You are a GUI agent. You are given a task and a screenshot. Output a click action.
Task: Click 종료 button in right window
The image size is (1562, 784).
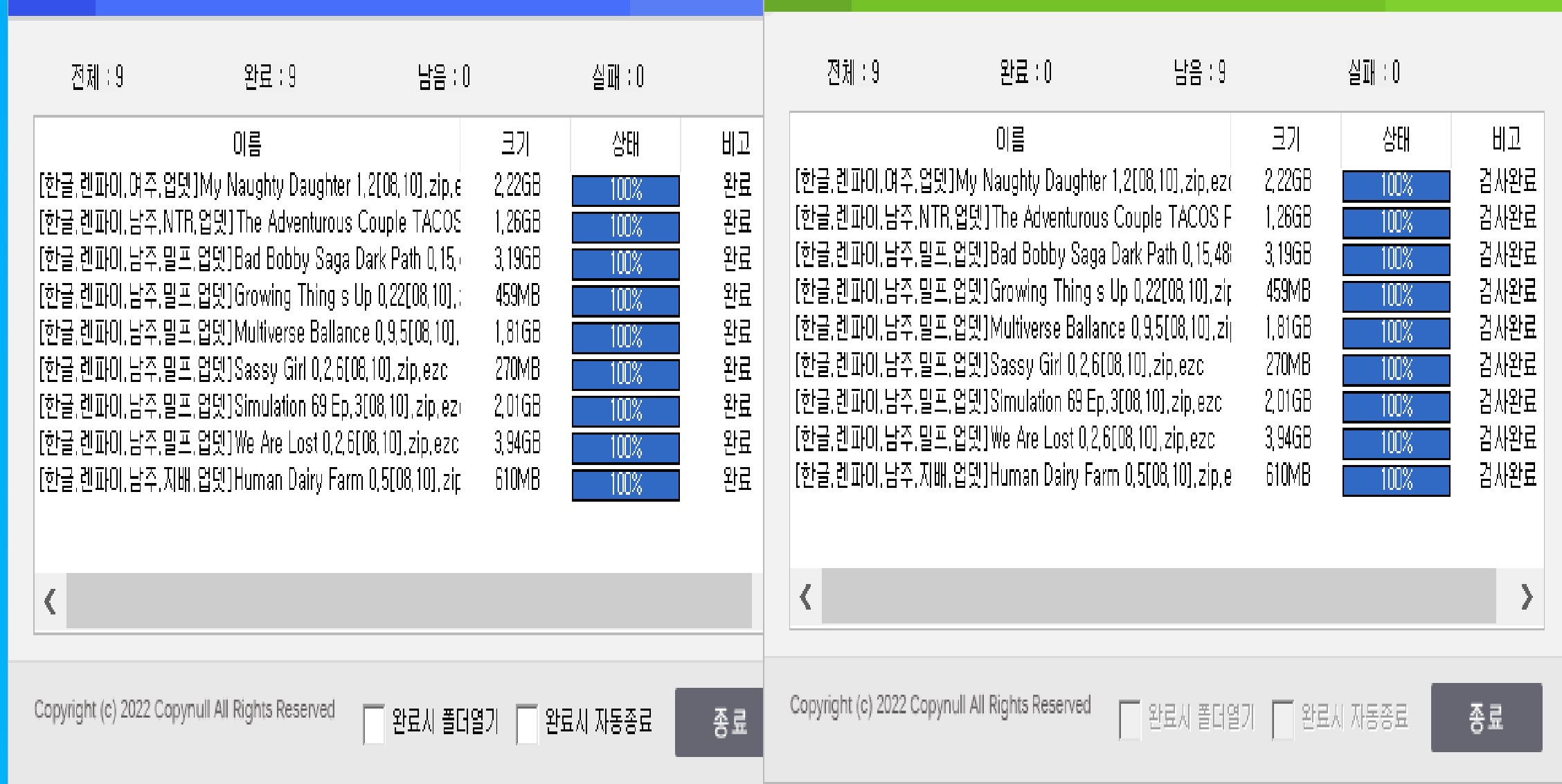pyautogui.click(x=1486, y=718)
